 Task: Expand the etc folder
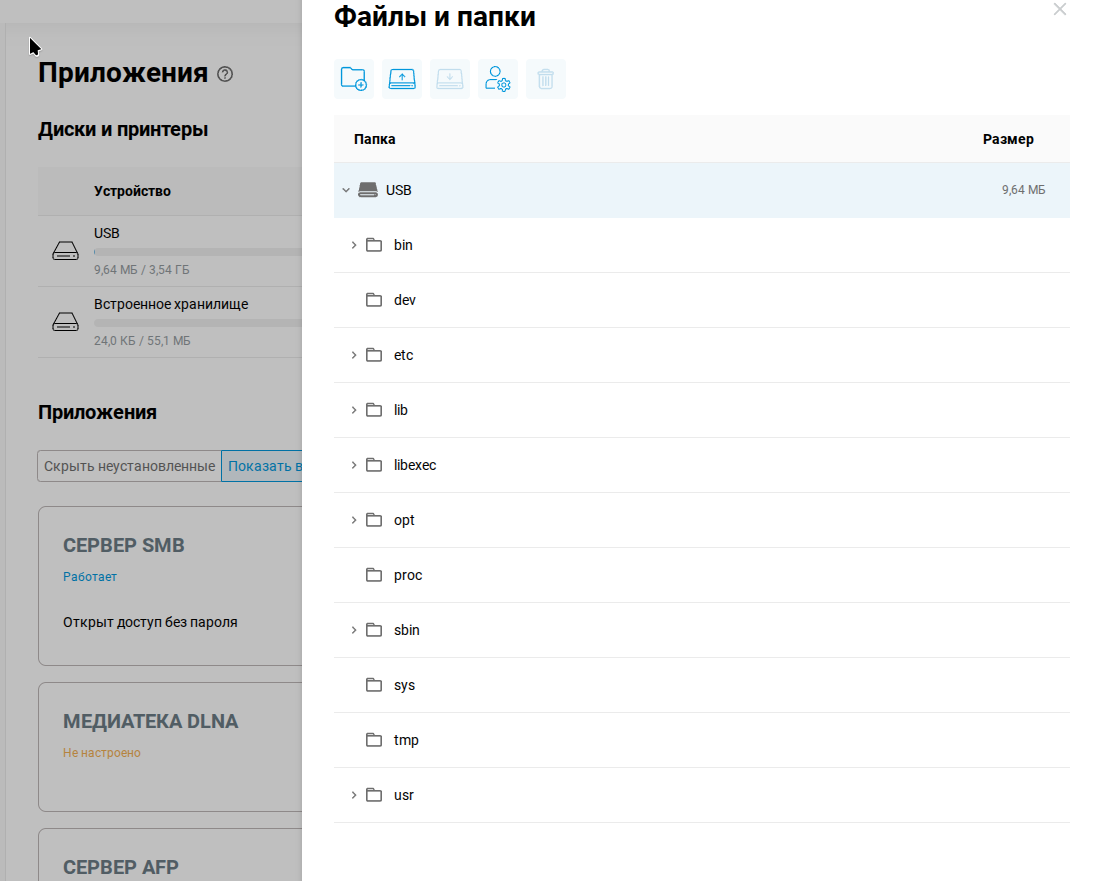[354, 355]
